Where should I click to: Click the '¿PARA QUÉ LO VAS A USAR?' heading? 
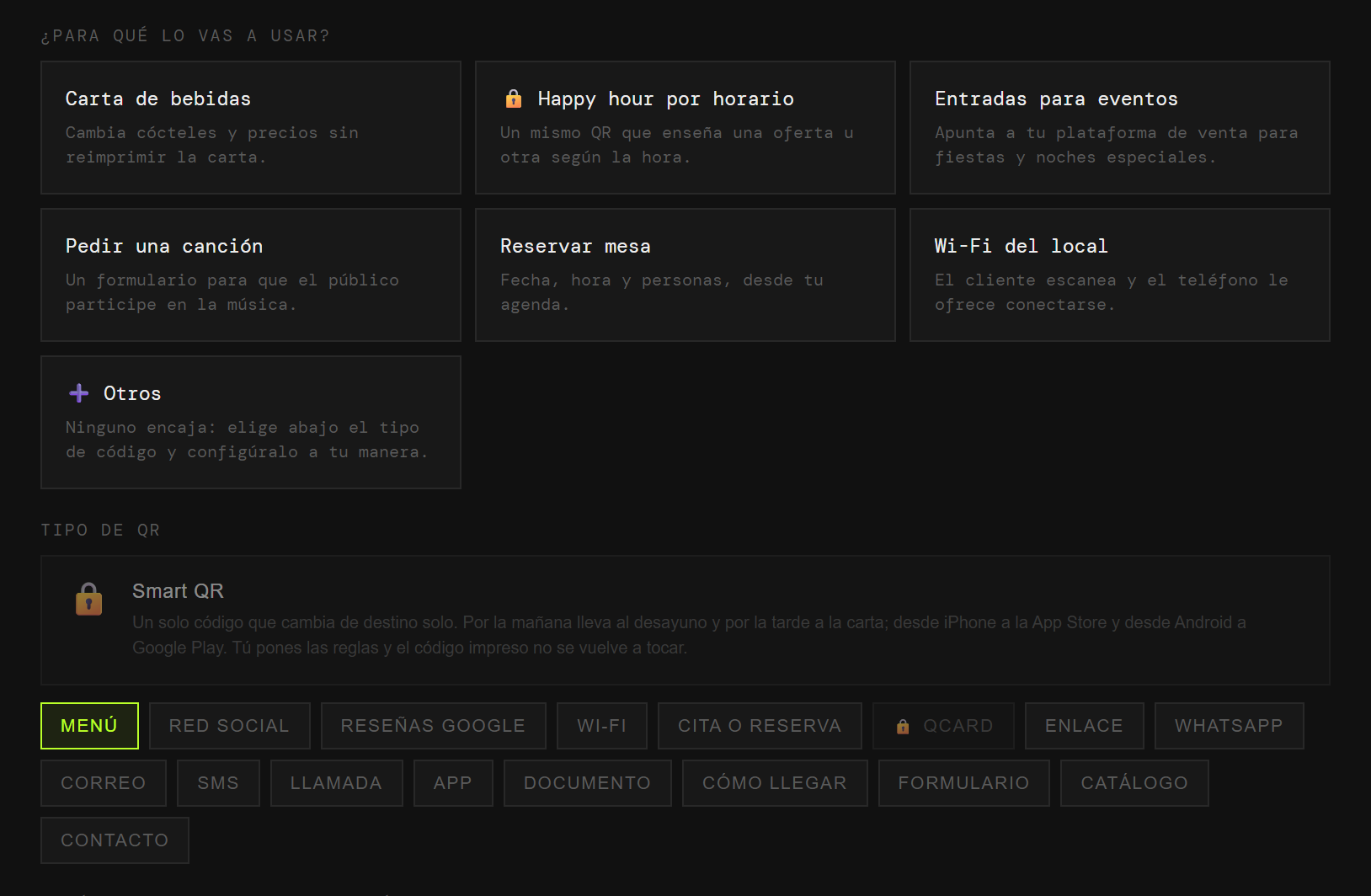(x=185, y=35)
